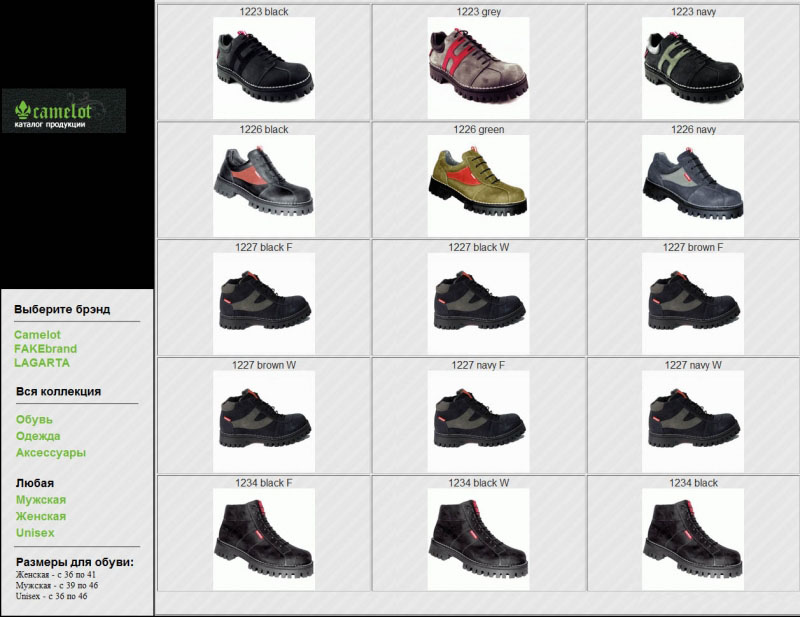Screen dimensions: 800x617
Task: Click the '1223 grey' product title
Action: (x=479, y=12)
